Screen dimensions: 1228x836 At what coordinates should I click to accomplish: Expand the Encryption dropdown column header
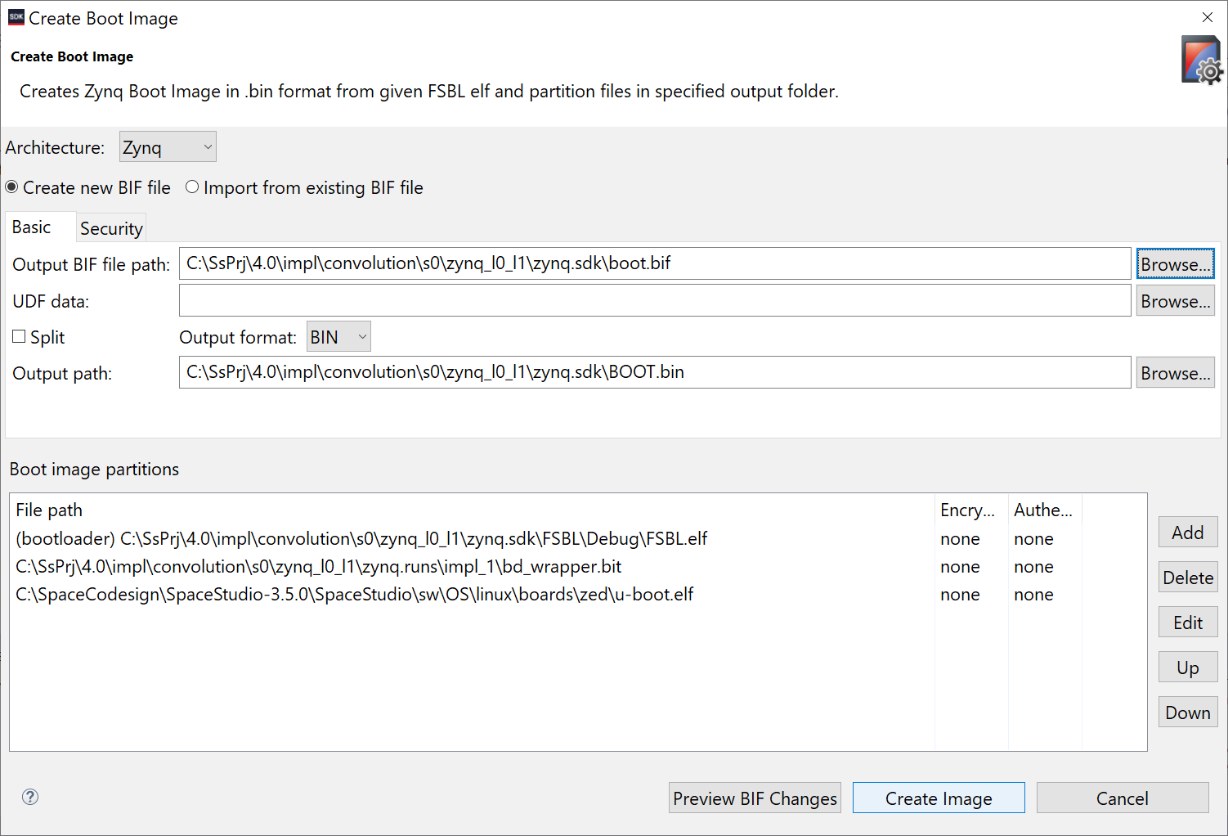click(969, 510)
